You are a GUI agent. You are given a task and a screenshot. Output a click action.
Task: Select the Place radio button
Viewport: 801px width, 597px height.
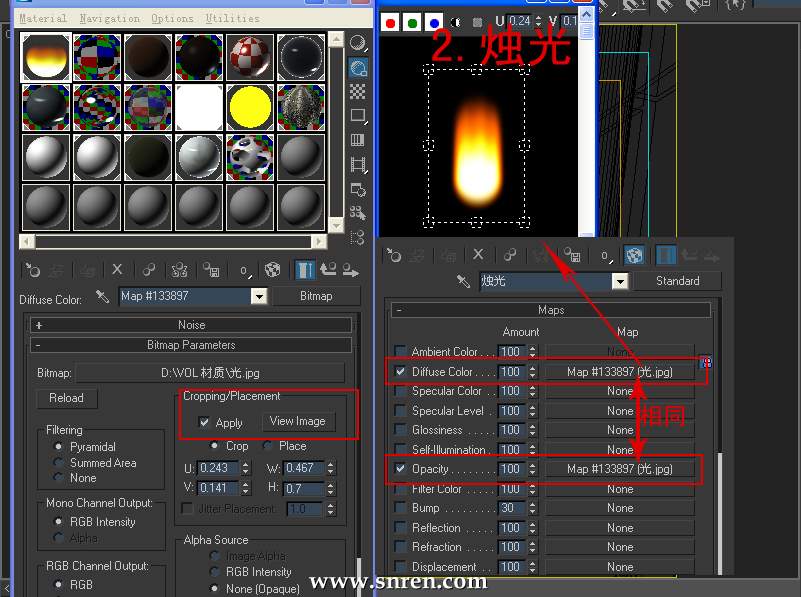[267, 446]
